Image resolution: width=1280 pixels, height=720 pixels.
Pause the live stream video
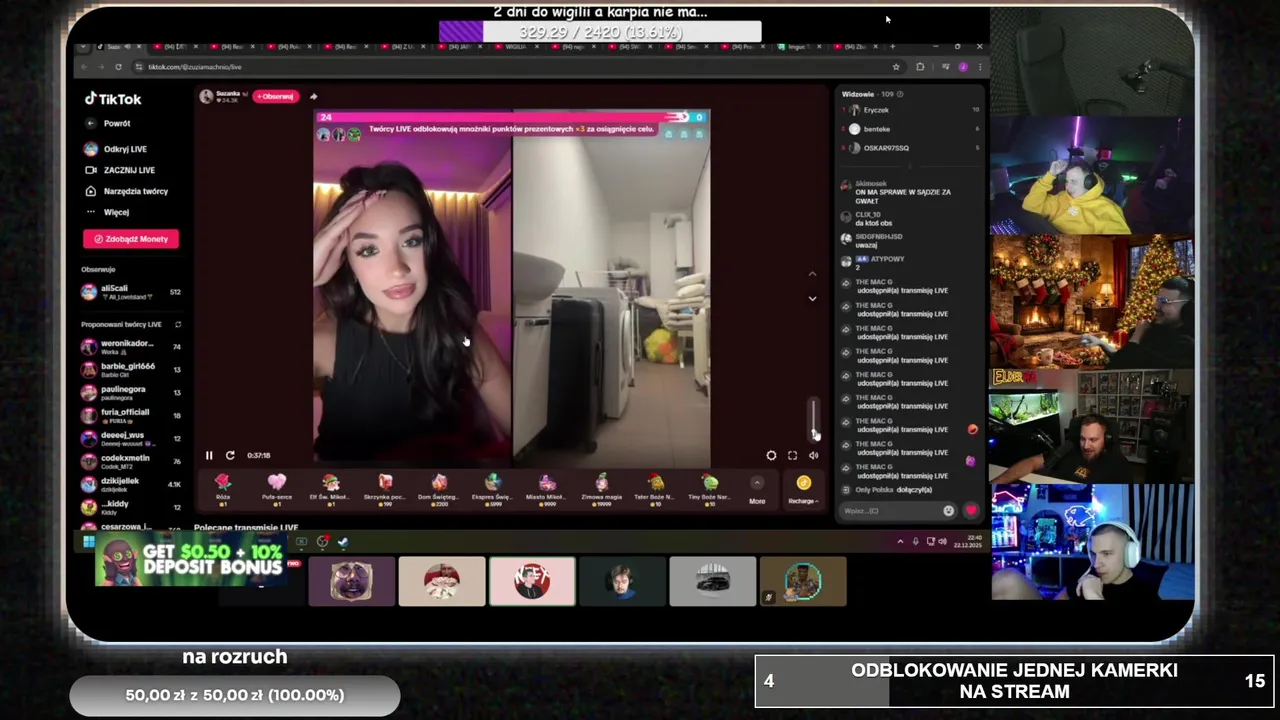pos(209,455)
